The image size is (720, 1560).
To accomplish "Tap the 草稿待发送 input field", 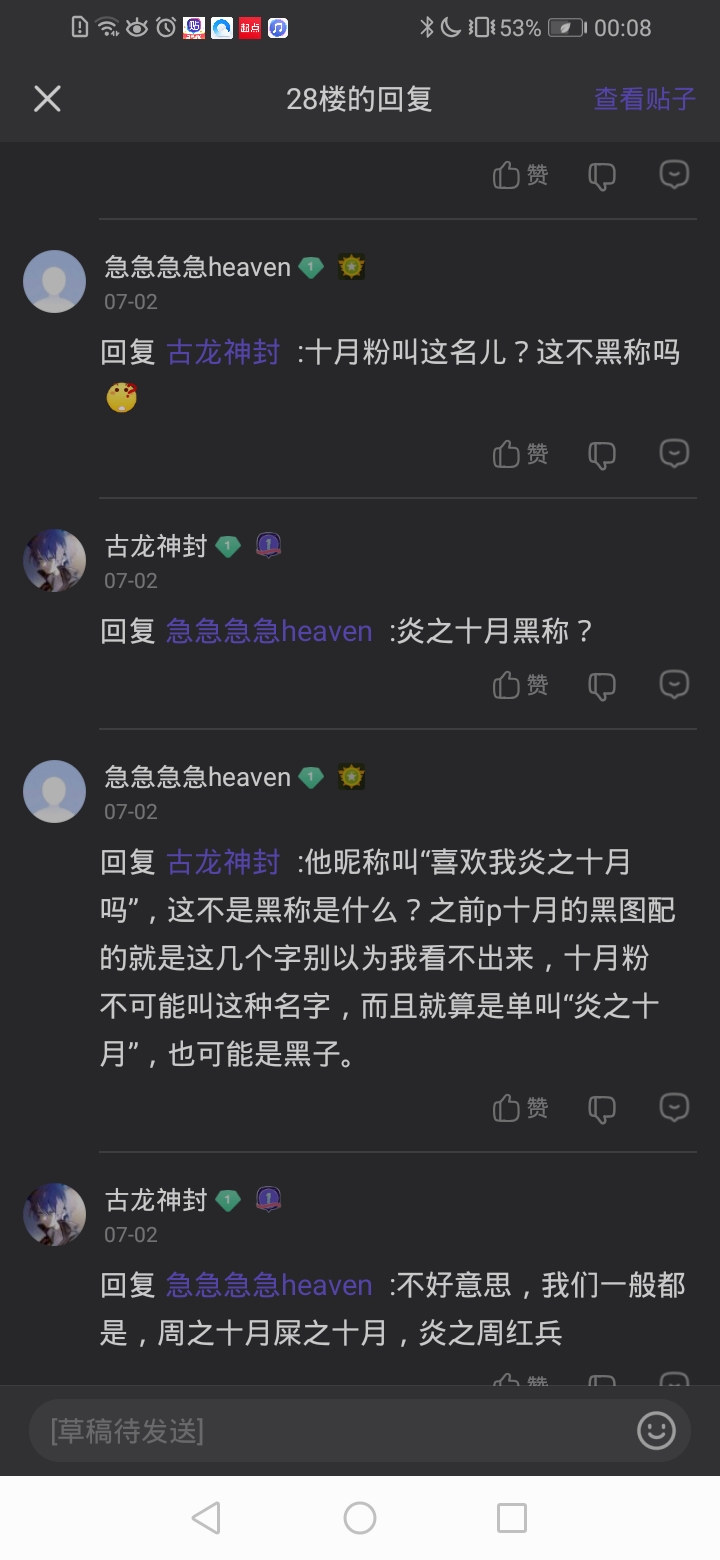I will tap(330, 1431).
